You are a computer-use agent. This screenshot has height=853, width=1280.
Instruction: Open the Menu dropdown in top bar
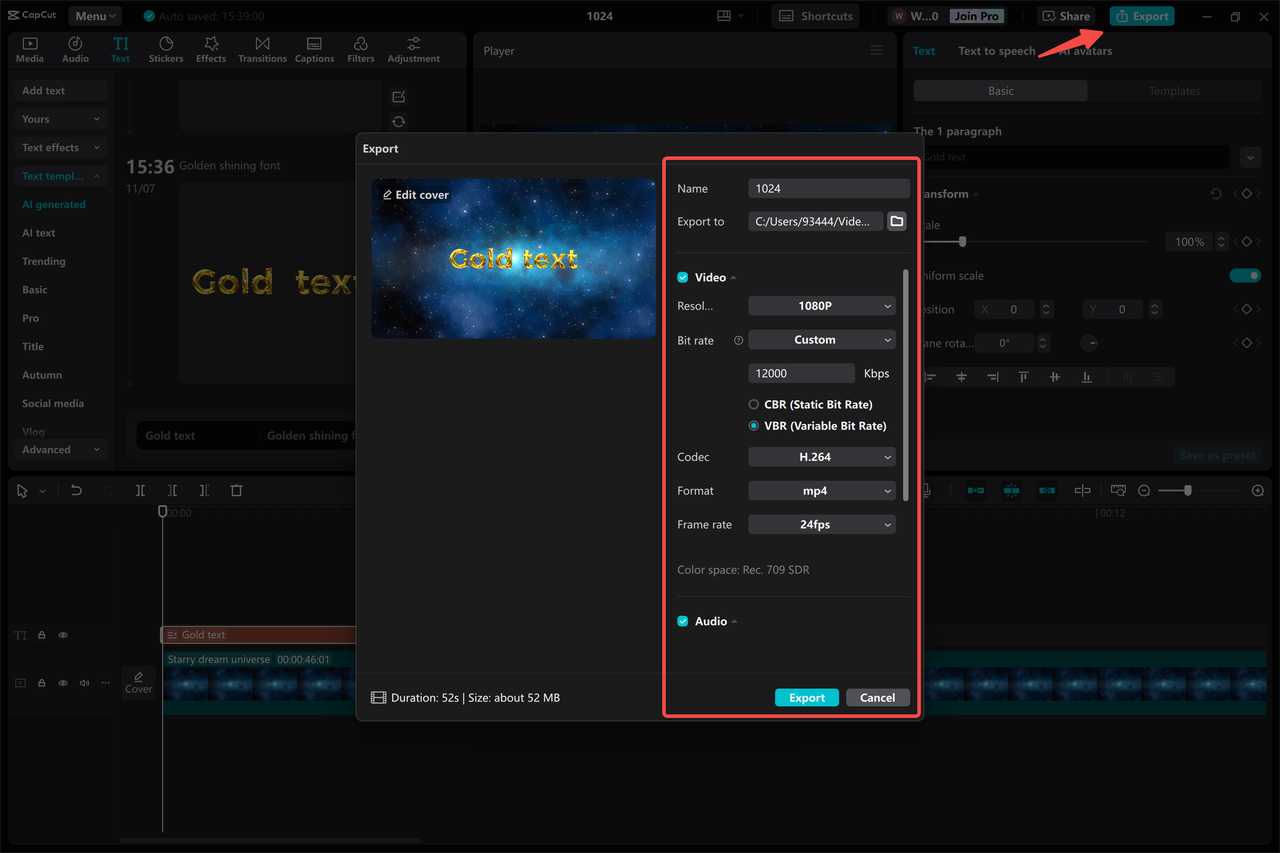click(94, 15)
